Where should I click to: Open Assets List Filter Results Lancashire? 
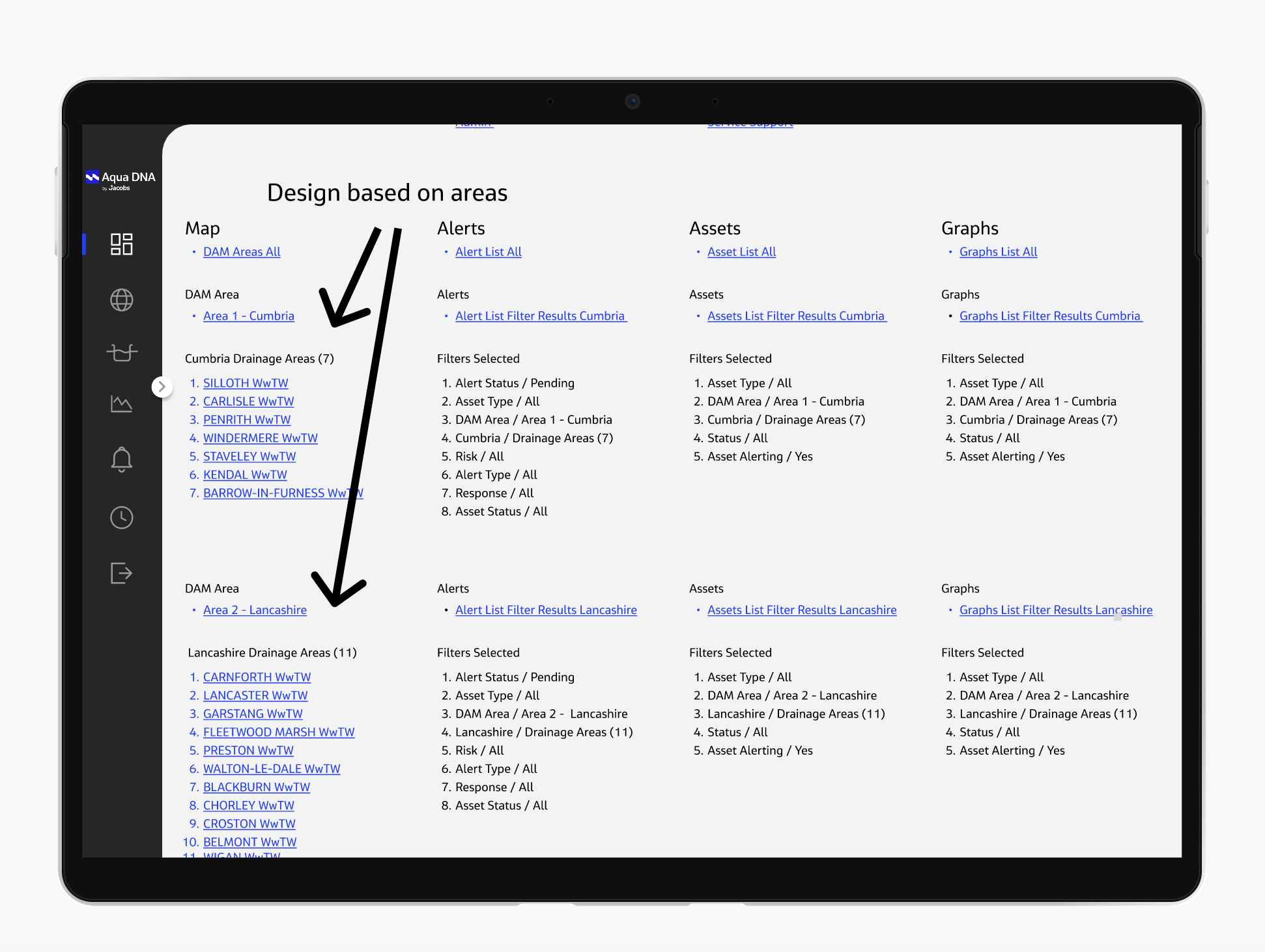[x=802, y=610]
